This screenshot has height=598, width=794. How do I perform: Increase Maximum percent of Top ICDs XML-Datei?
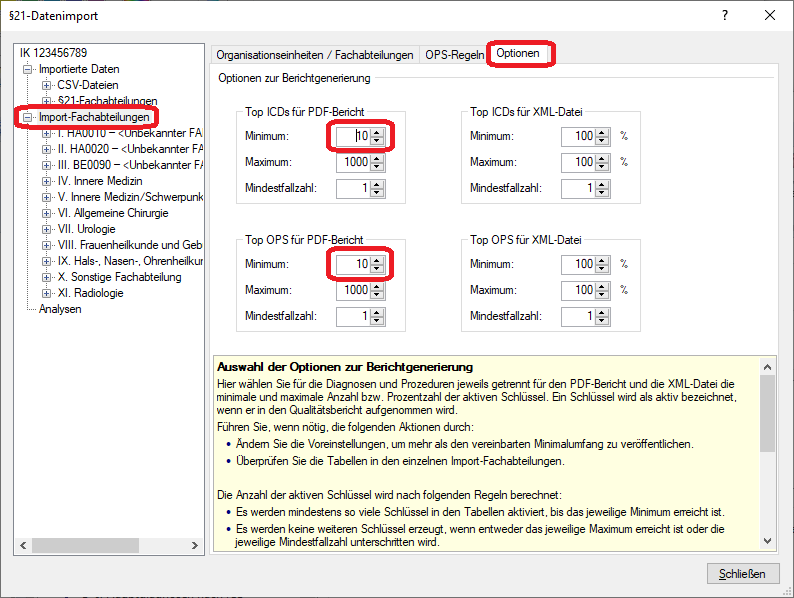coord(602,158)
